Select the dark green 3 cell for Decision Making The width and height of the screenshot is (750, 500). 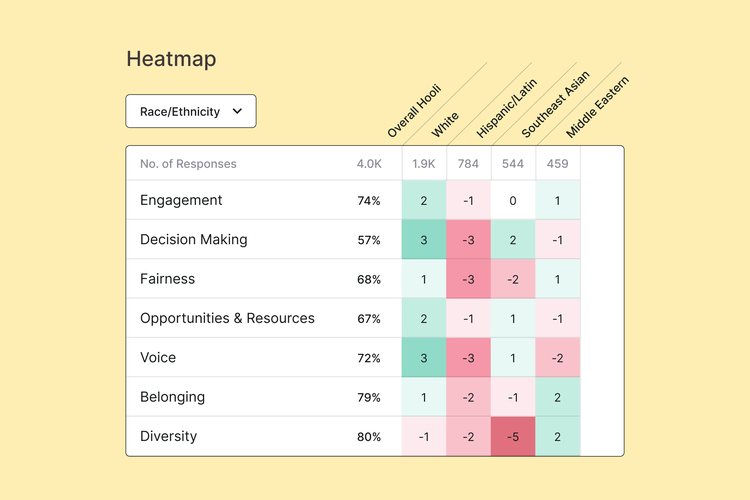coord(424,240)
